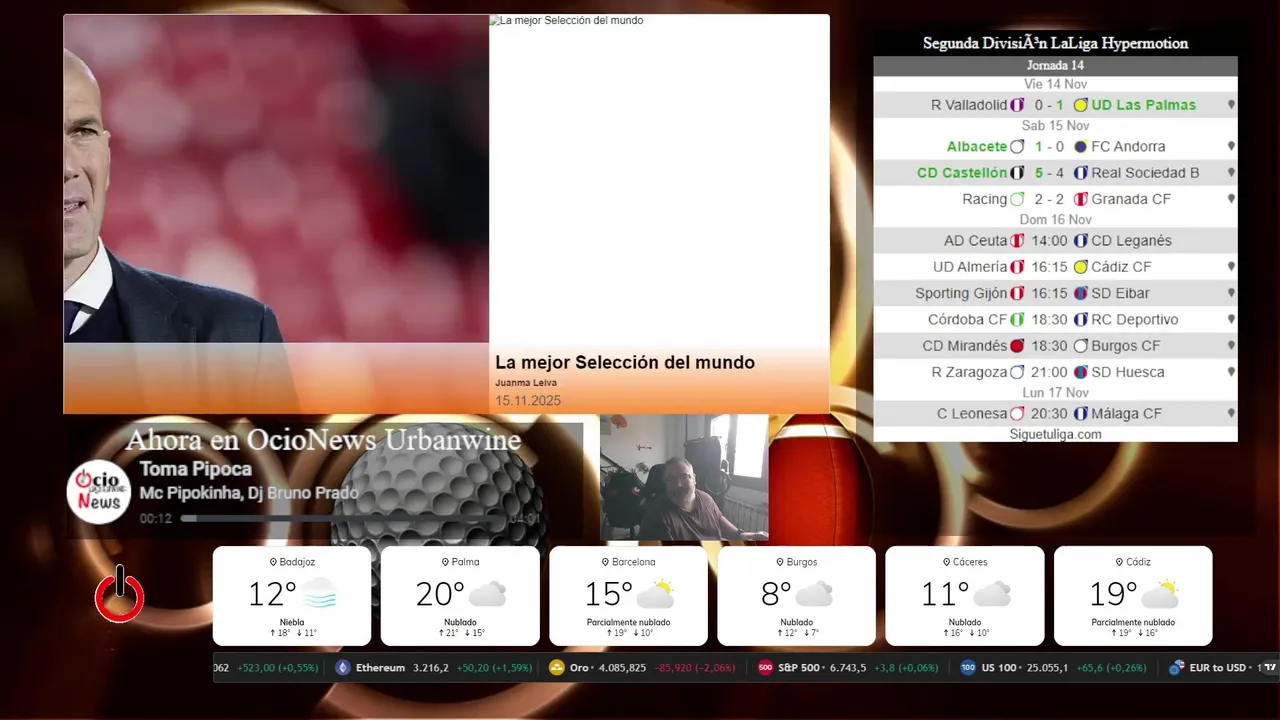Screen dimensions: 1280x720
Task: Click artist Mc Pipokinha, Dj Bruno Prado
Action: [249, 493]
